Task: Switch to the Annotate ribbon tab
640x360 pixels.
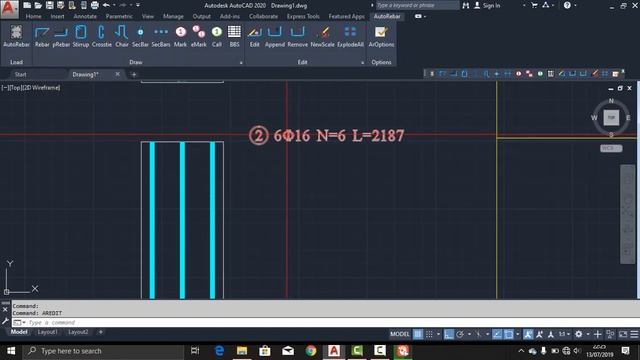Action: tap(85, 16)
